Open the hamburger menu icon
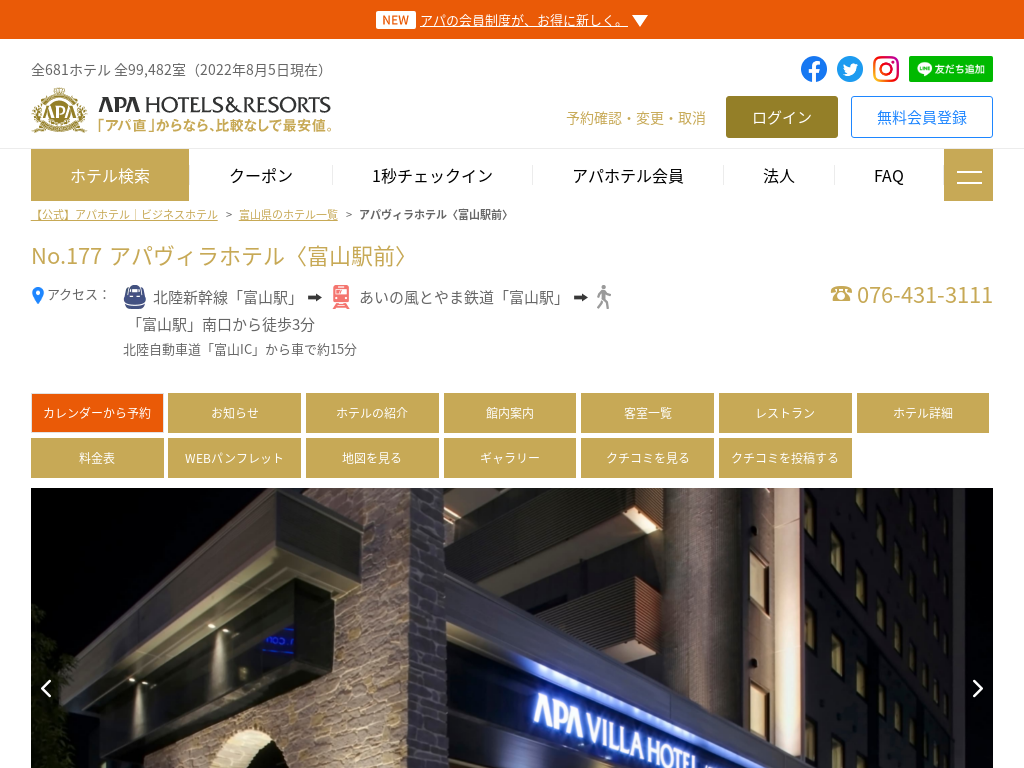The width and height of the screenshot is (1024, 768). pyautogui.click(x=968, y=175)
